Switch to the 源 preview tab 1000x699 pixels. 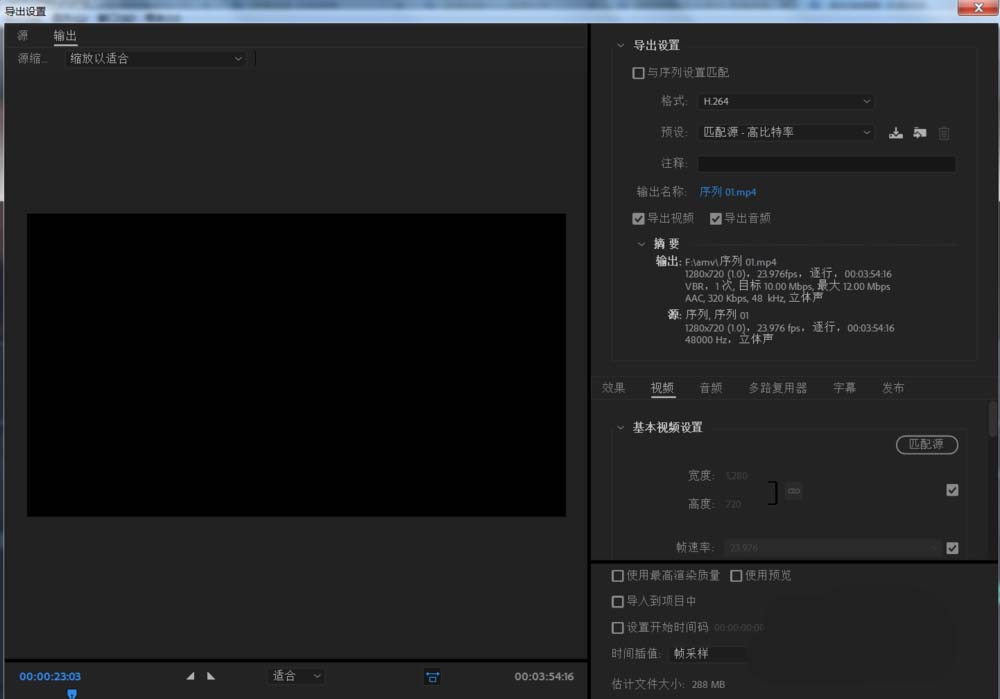[22, 34]
